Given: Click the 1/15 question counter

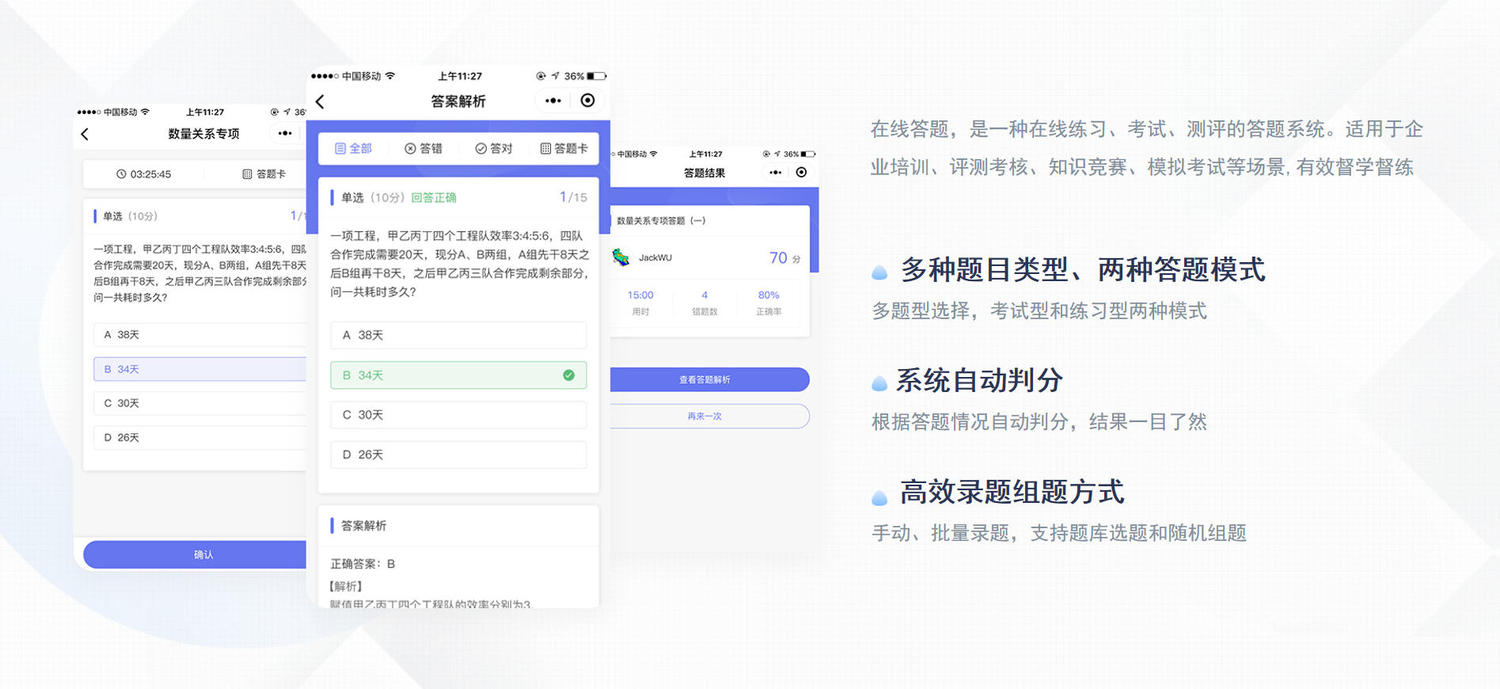Looking at the screenshot, I should [574, 197].
